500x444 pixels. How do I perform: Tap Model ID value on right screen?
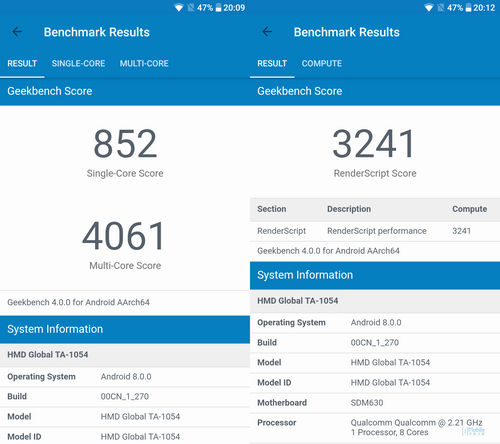click(390, 383)
